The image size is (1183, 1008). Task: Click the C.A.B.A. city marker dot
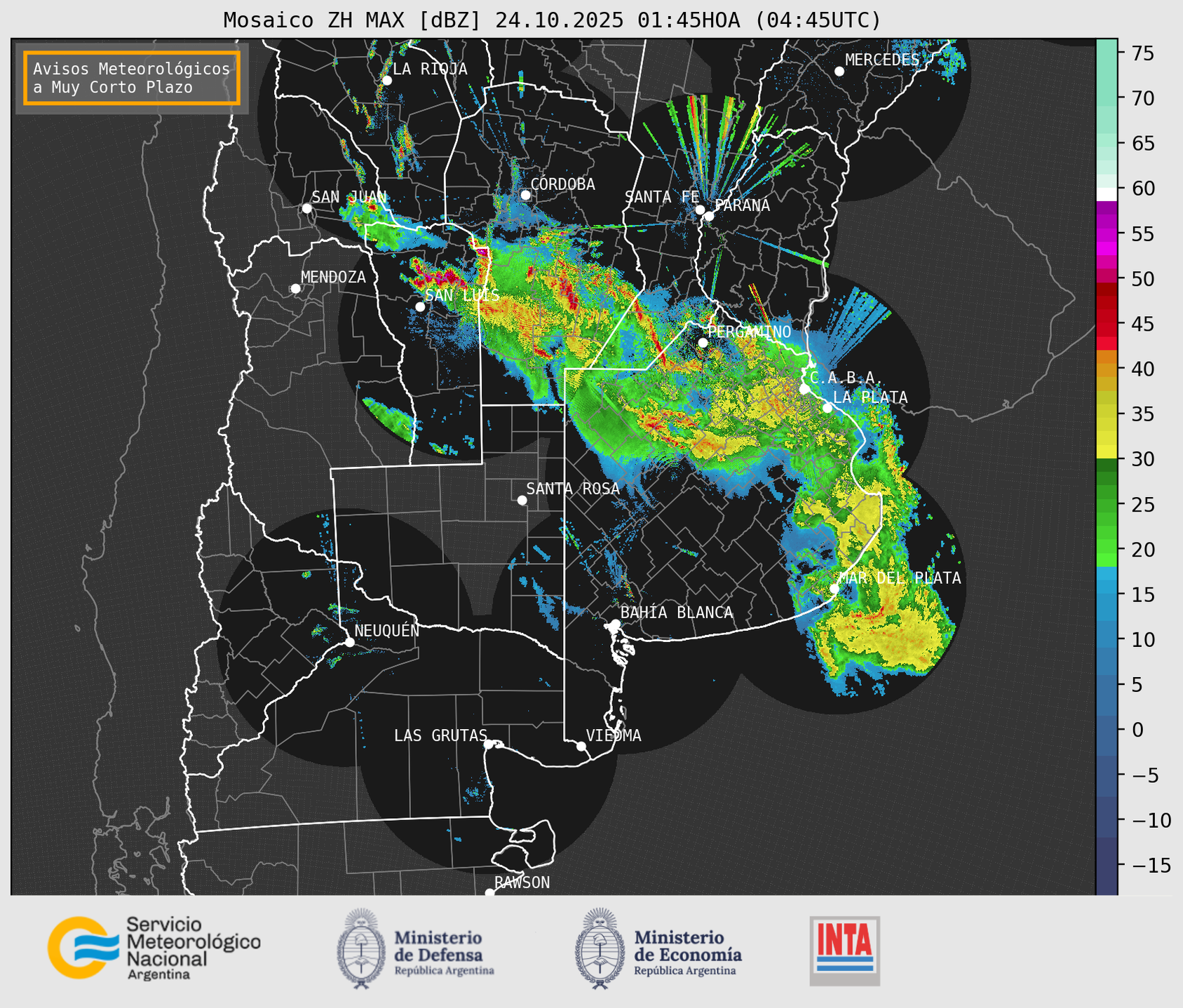tap(805, 388)
